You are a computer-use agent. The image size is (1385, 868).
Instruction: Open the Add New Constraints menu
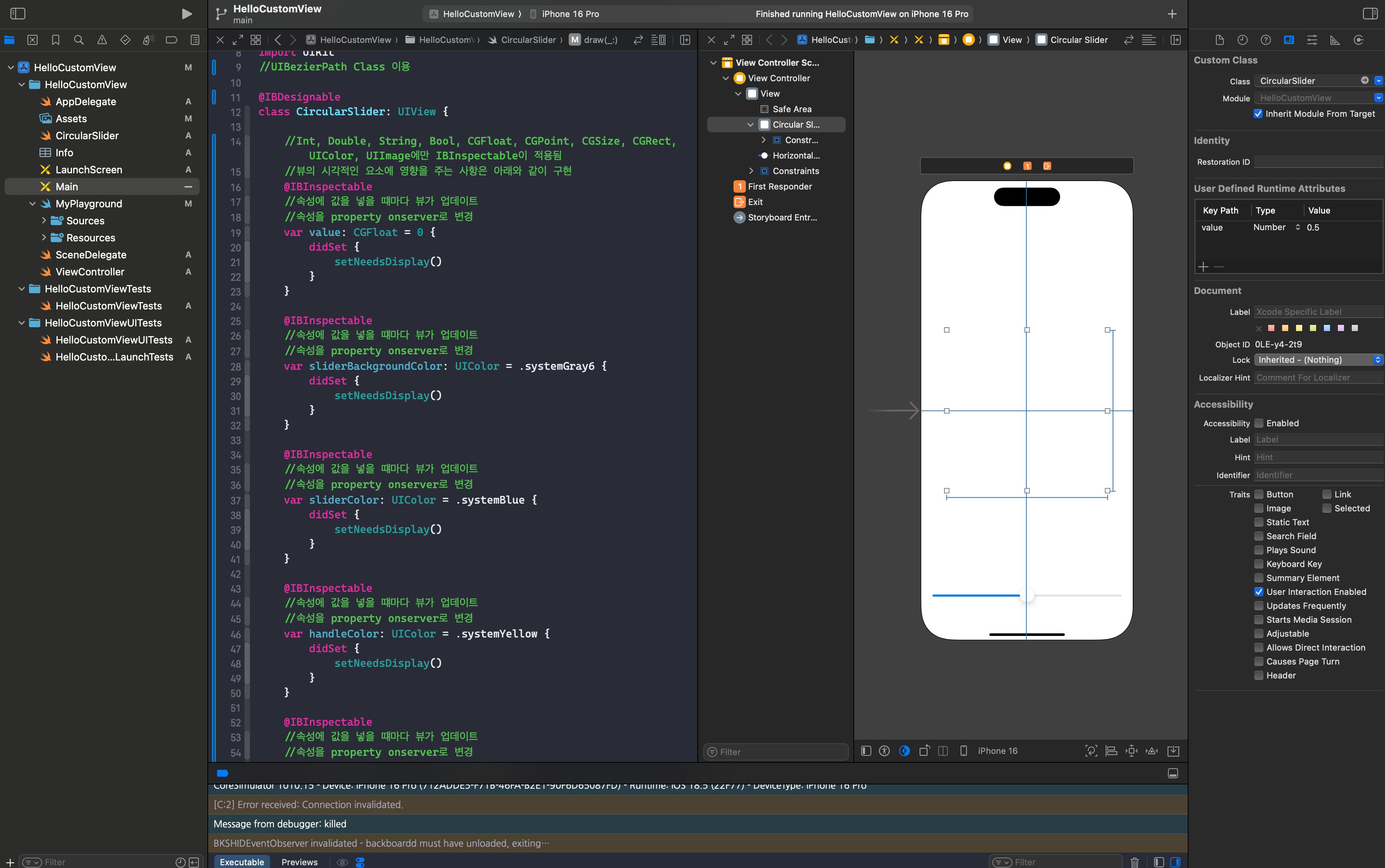tap(1131, 751)
